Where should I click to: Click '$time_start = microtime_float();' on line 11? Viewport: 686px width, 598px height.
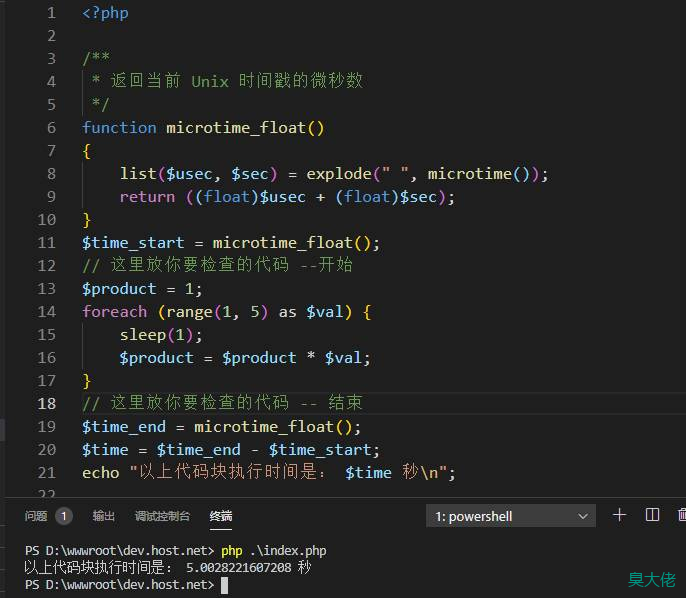click(x=231, y=243)
